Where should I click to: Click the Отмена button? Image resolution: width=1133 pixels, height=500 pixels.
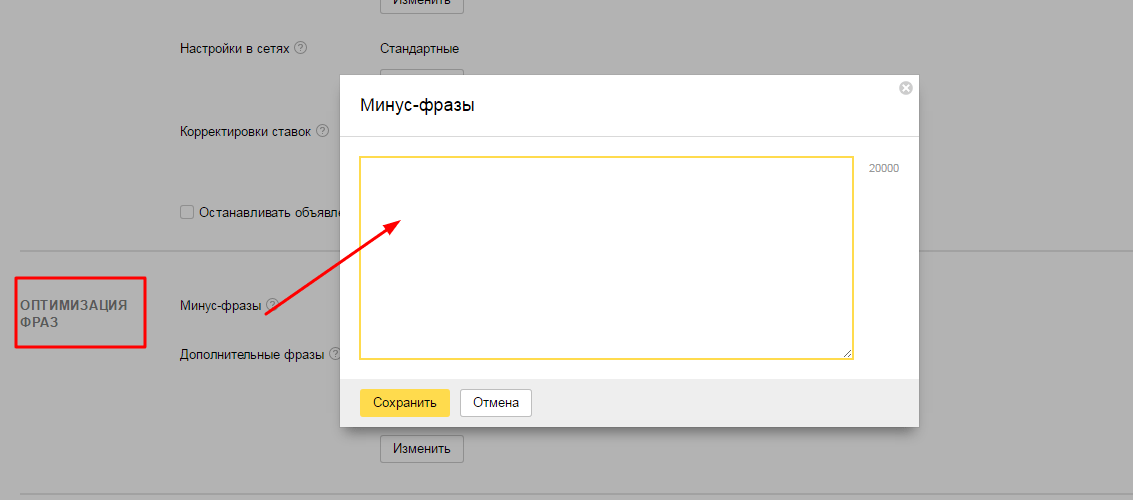496,403
